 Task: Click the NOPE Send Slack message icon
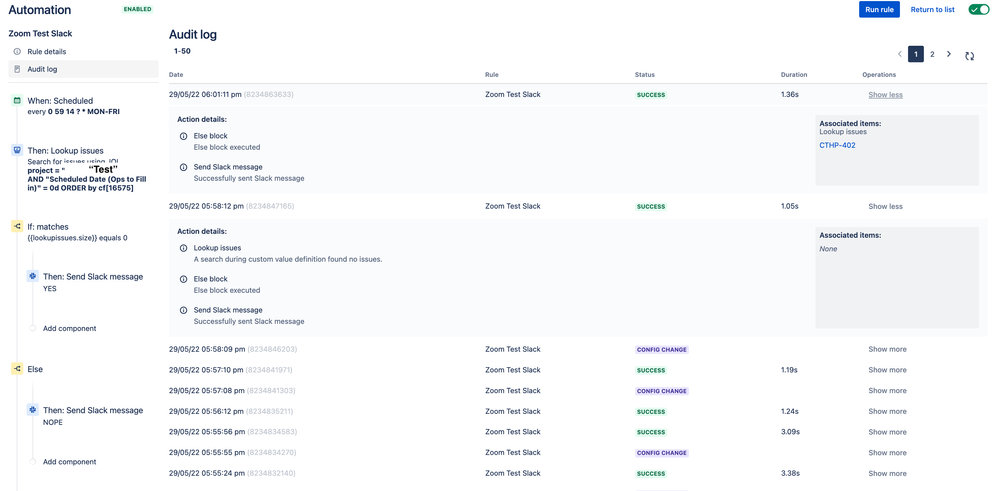point(32,410)
